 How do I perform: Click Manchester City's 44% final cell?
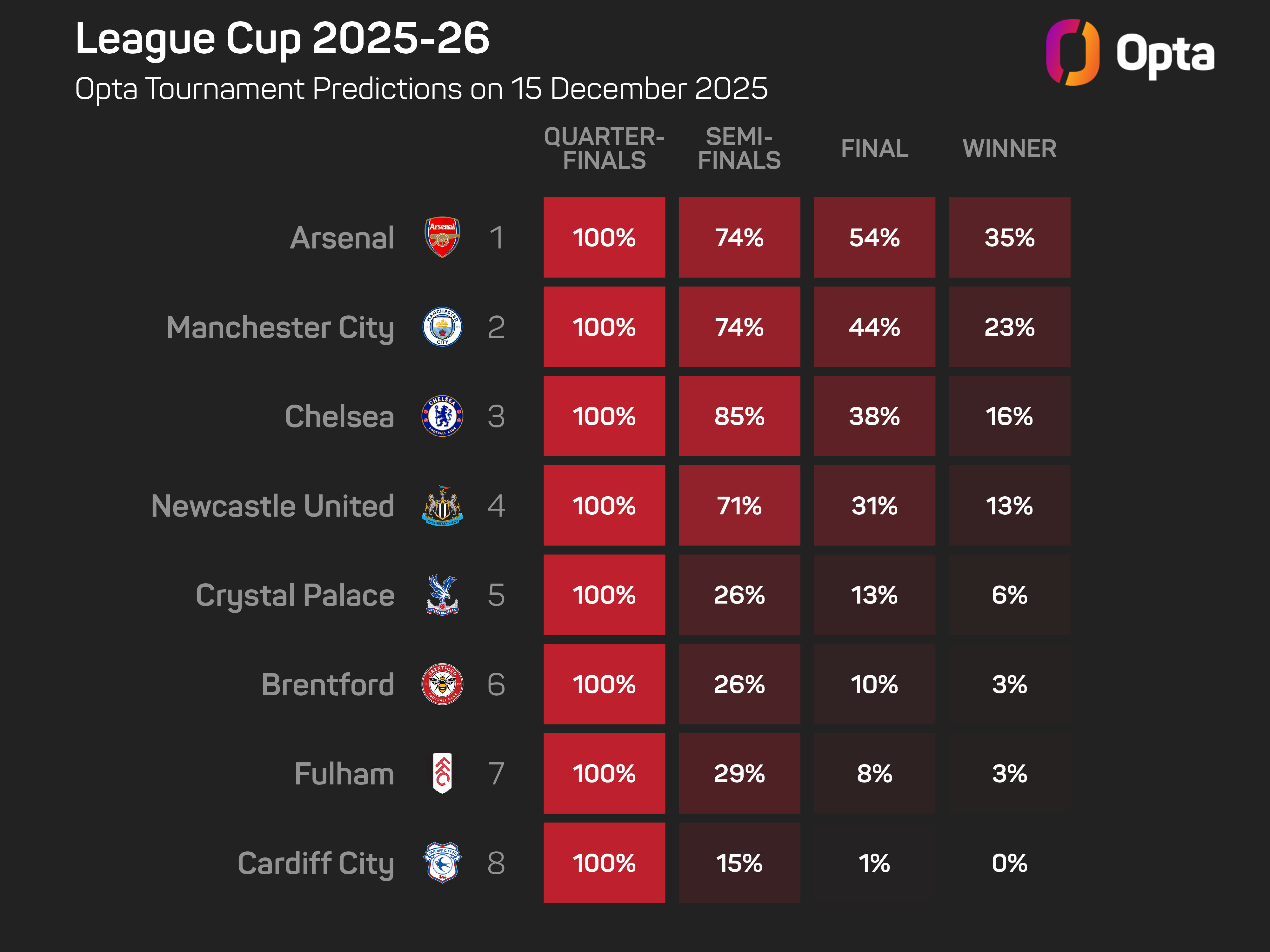(874, 327)
